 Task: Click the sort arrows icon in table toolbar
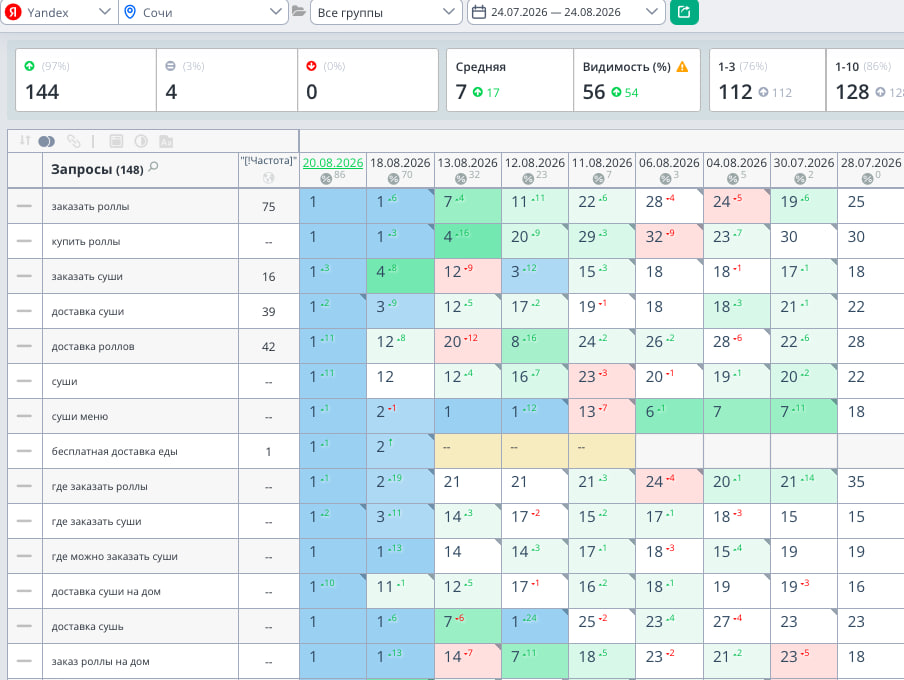[25, 141]
